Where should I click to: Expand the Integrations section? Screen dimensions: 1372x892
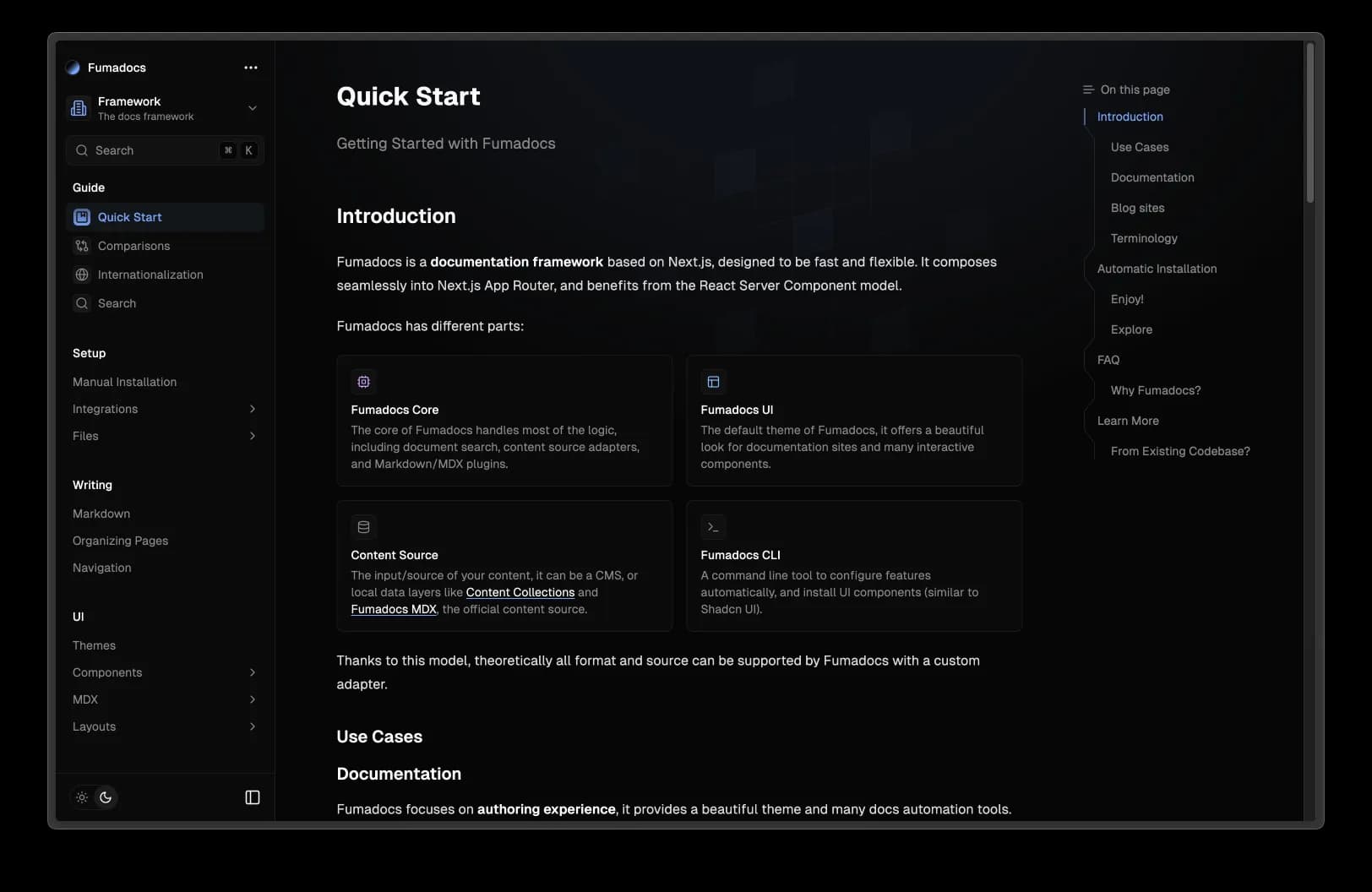click(x=252, y=409)
